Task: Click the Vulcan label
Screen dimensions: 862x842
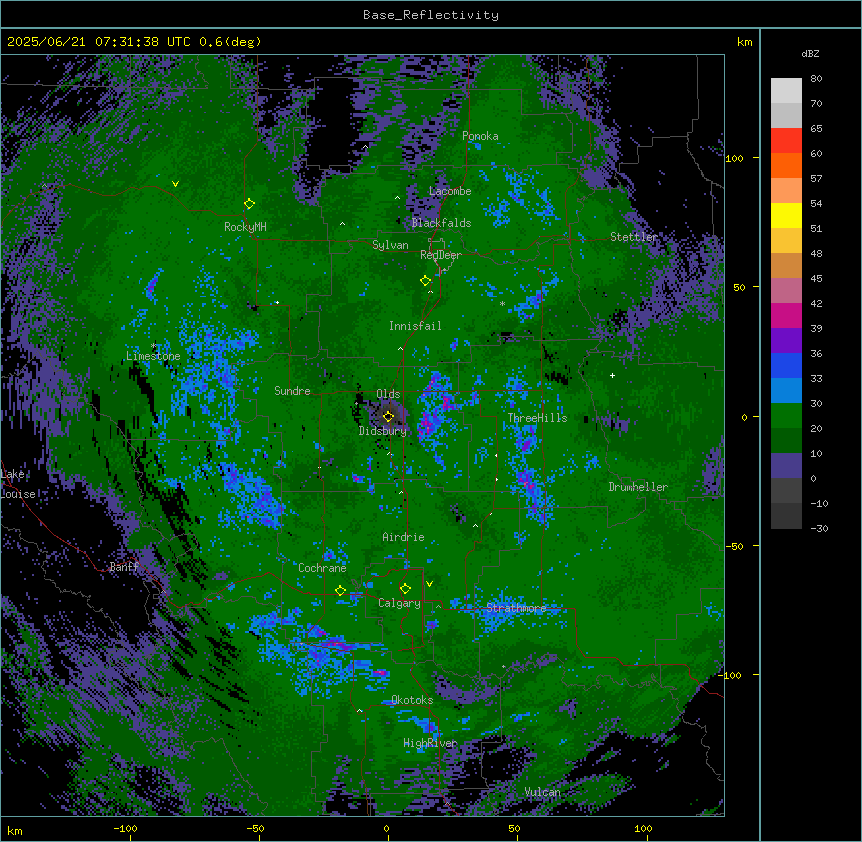Action: (542, 792)
